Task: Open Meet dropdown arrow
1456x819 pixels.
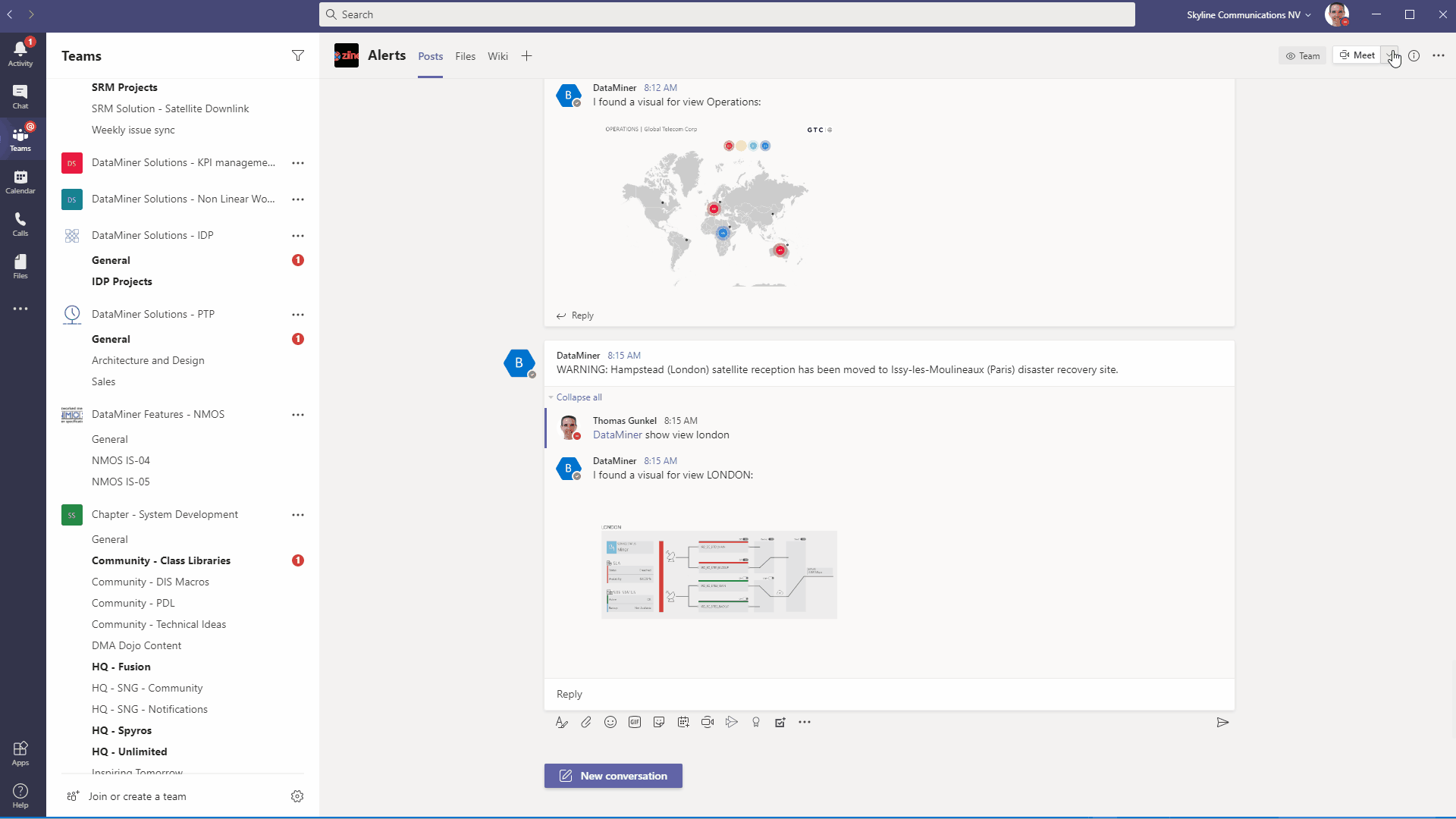Action: point(1389,55)
